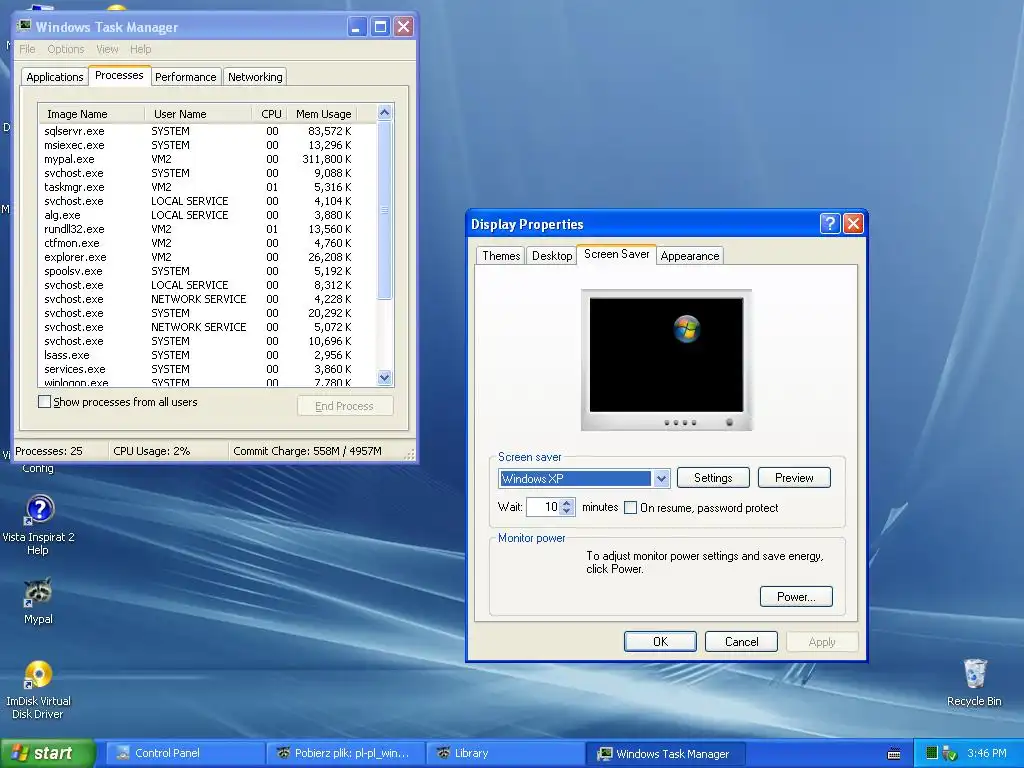Switch to the Applications tab
This screenshot has width=1024, height=768.
(55, 77)
